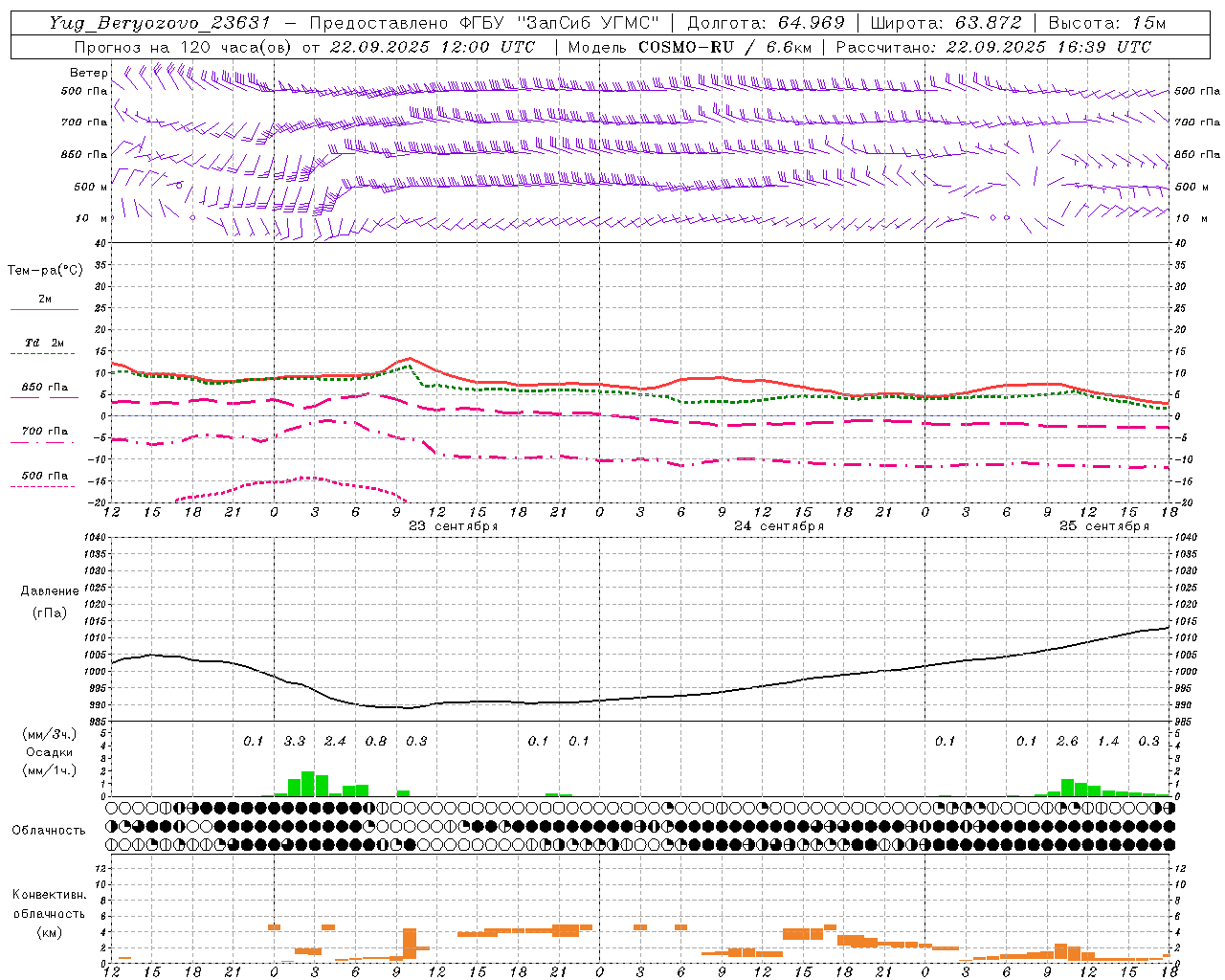Click the 2.4 precipitation total
This screenshot has width=1225, height=980.
coord(335,742)
